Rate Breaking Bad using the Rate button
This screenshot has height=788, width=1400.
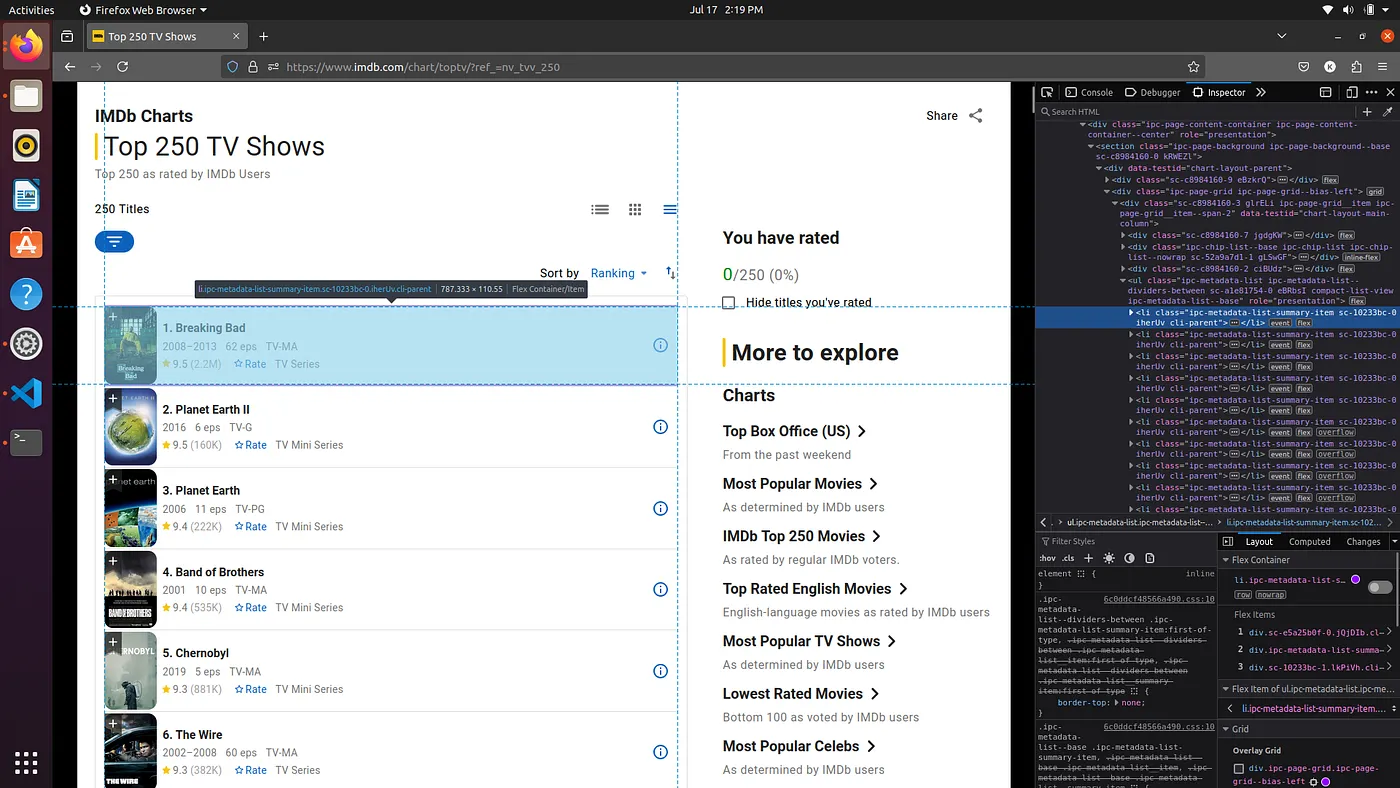pyautogui.click(x=250, y=364)
